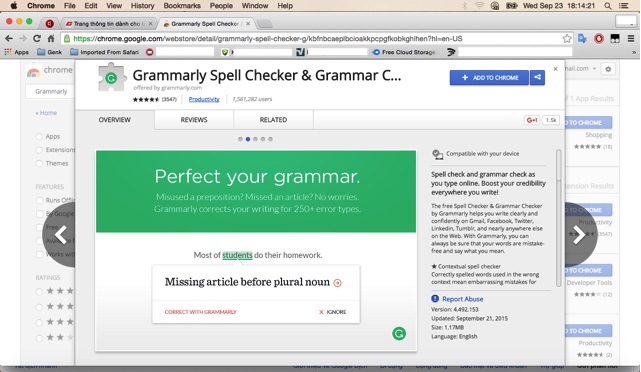The image size is (641, 372).
Task: Click the browser back arrow
Action: coord(9,38)
